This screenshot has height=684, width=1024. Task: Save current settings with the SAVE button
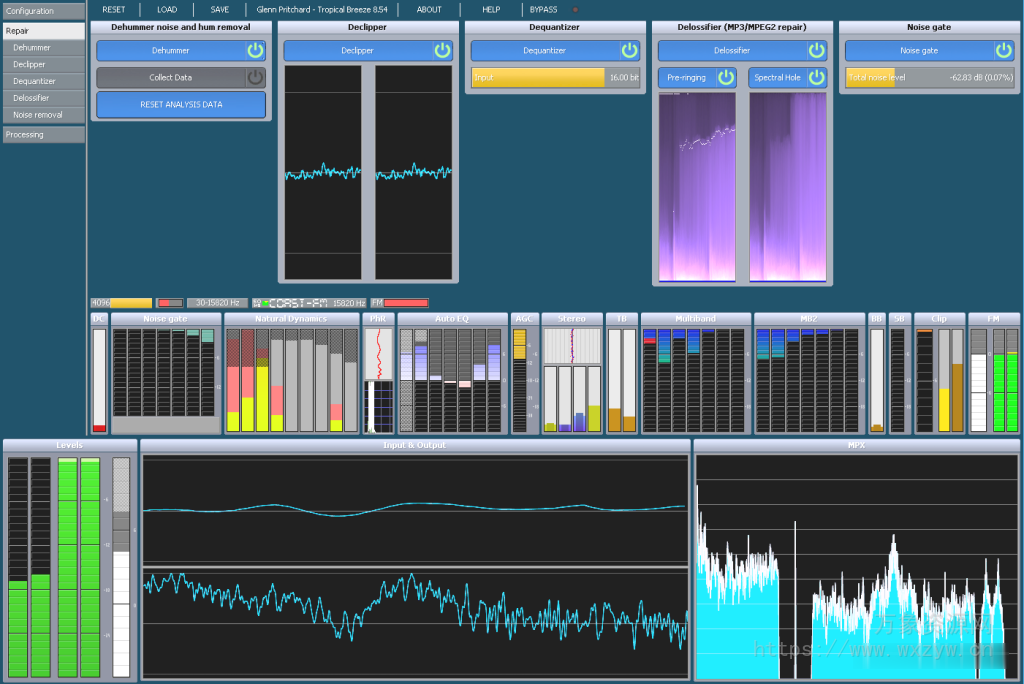point(219,9)
